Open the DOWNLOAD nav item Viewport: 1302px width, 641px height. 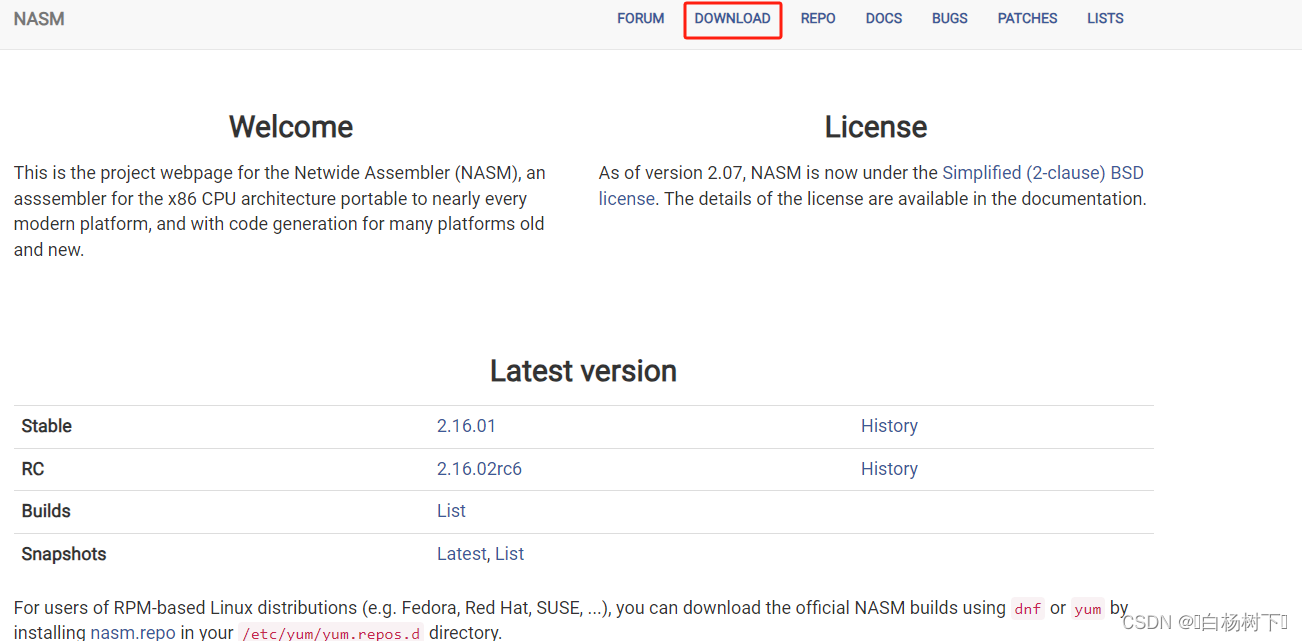[732, 19]
